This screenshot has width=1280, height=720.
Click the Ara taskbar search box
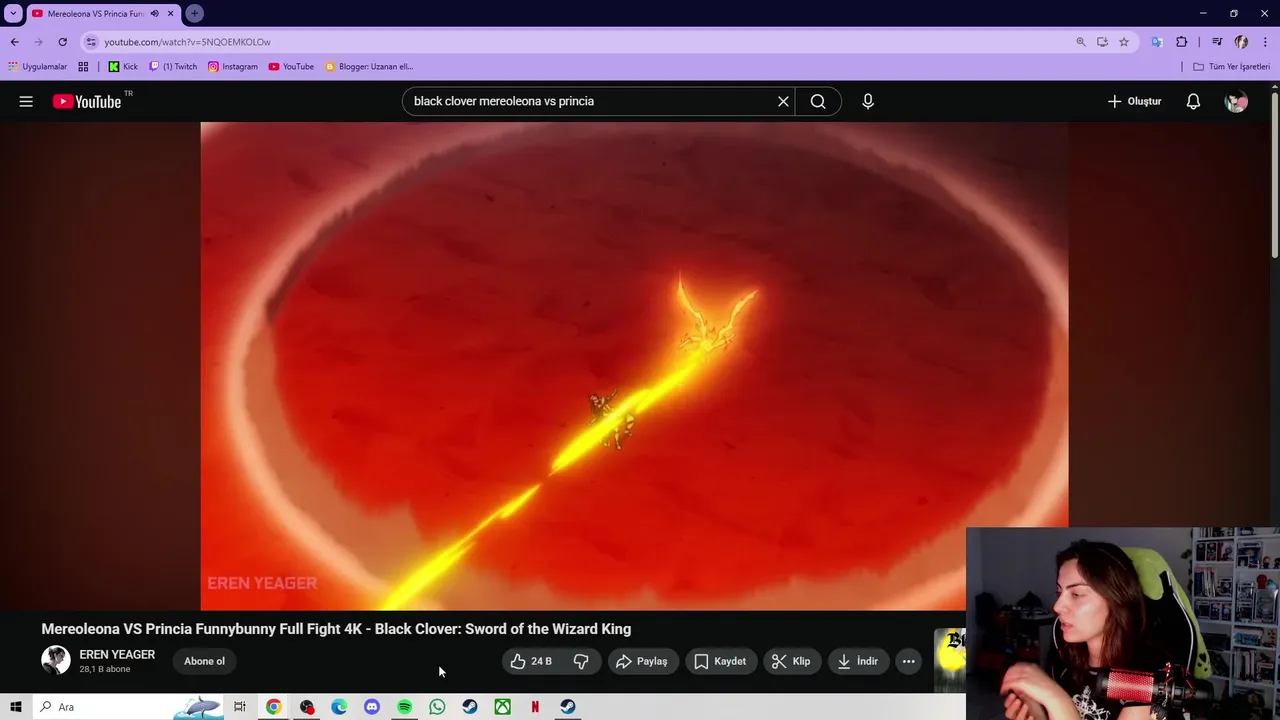tap(128, 707)
